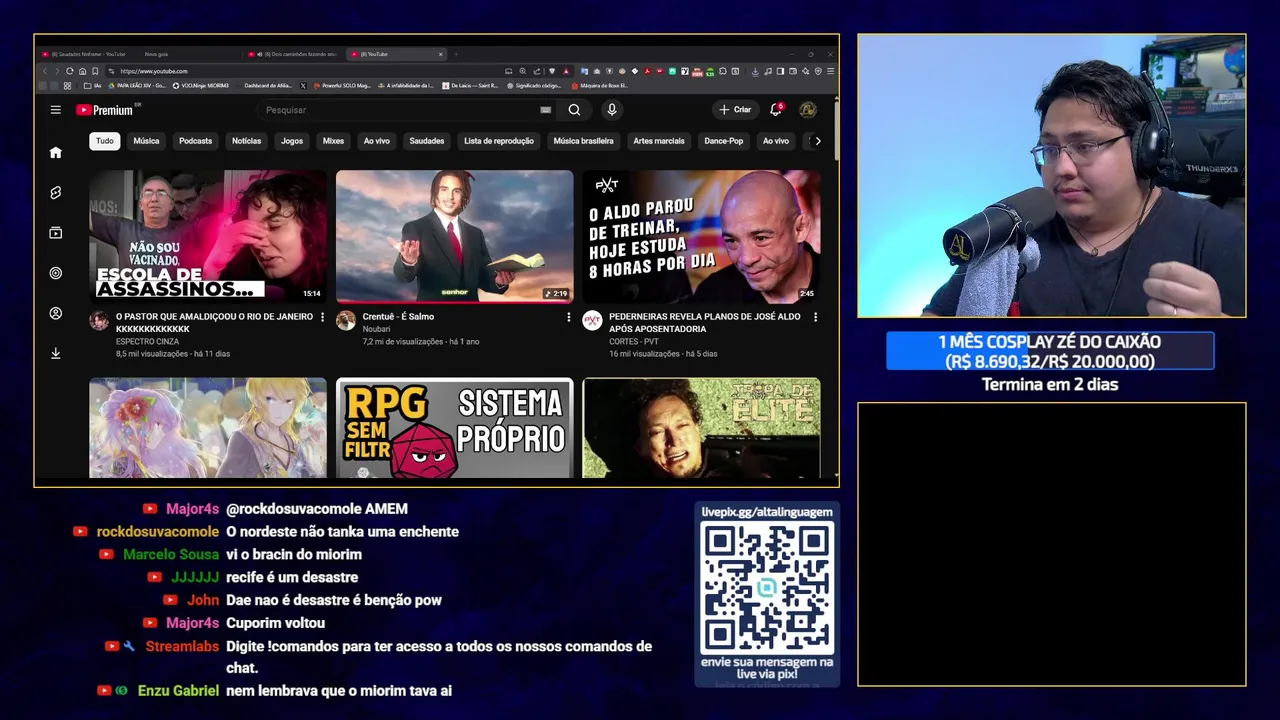Click the browser home icon
1280x720 pixels.
tap(82, 71)
